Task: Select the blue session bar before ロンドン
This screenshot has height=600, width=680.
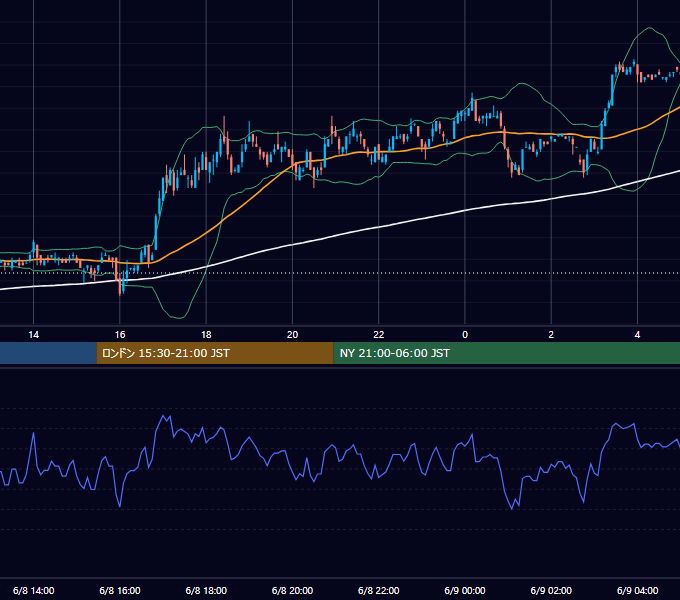Action: pyautogui.click(x=48, y=353)
